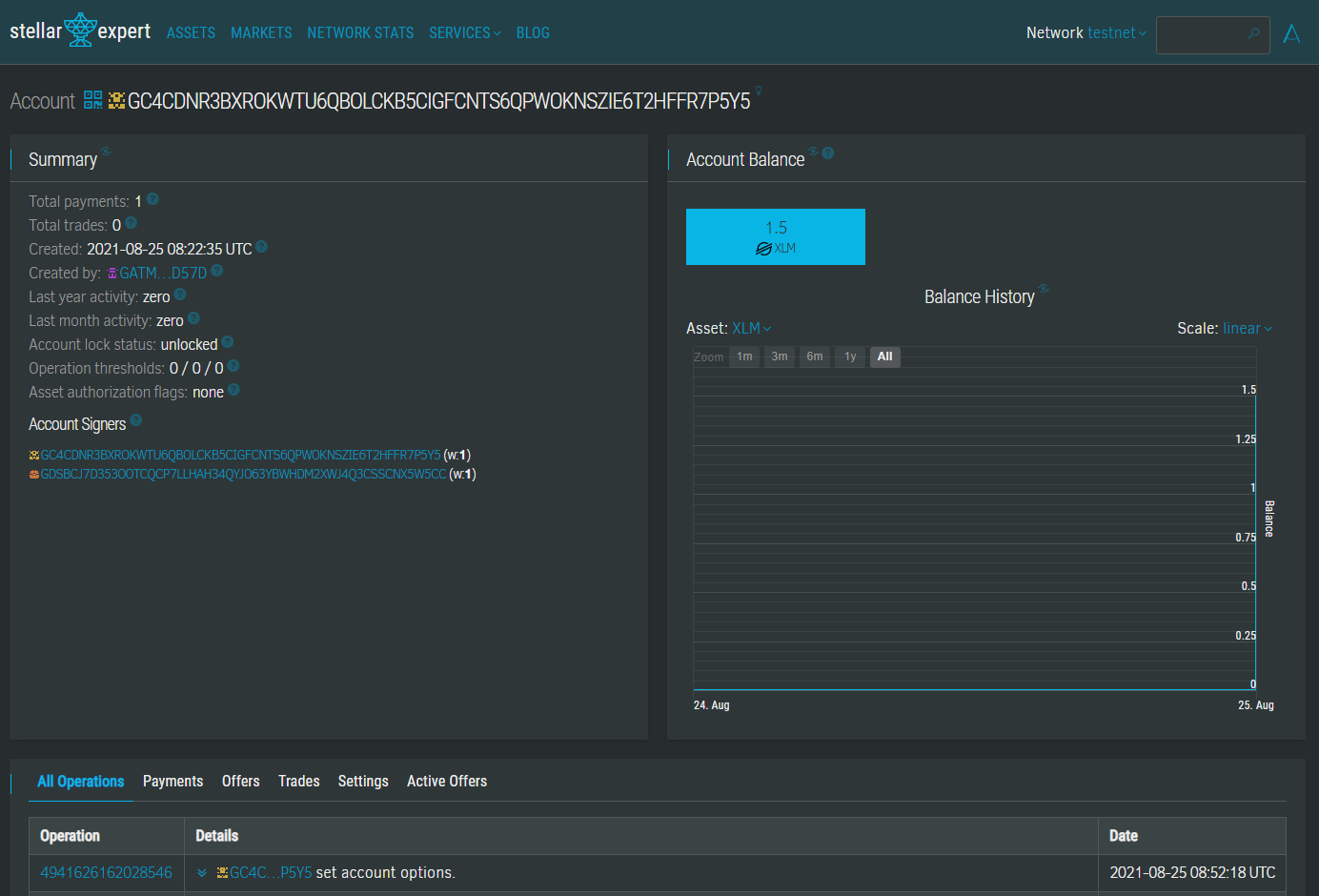
Task: Click the eye icon beside Summary heading
Action: coord(106,152)
